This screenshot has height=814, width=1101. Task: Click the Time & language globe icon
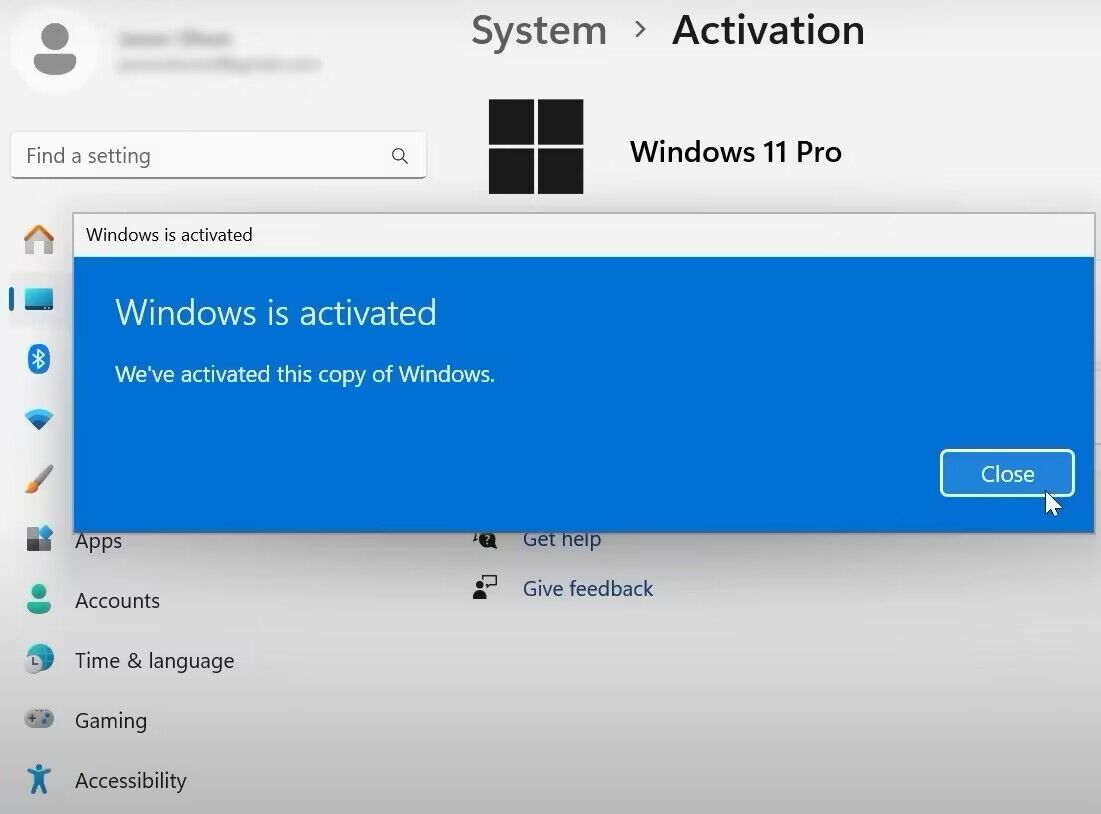click(39, 660)
